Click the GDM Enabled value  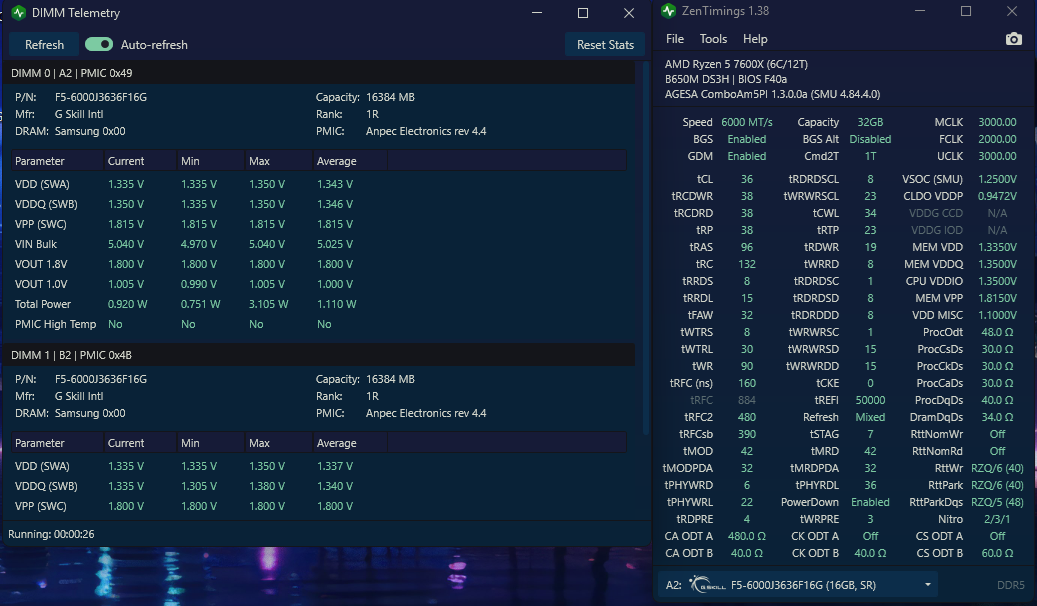(x=747, y=157)
